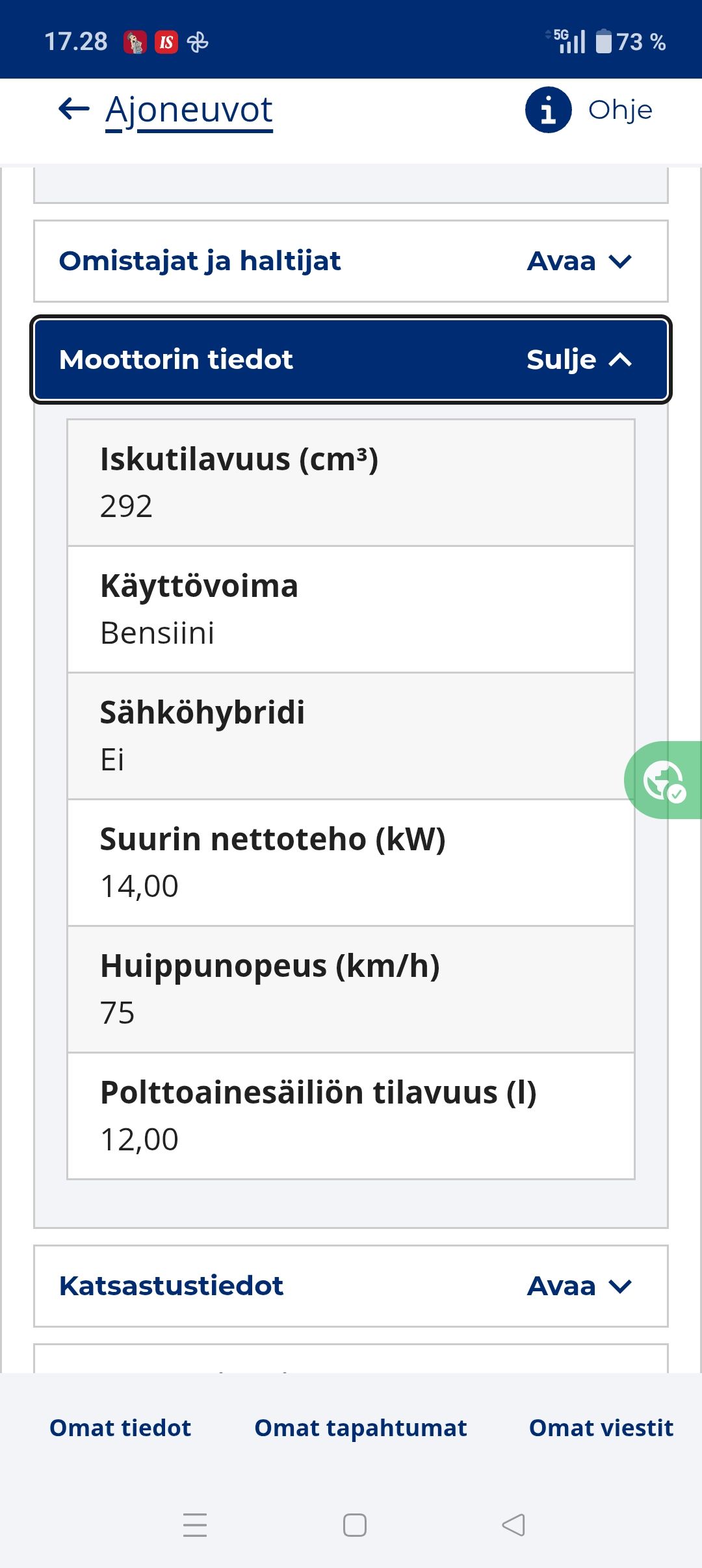Select the Huippunopeus row

351,989
